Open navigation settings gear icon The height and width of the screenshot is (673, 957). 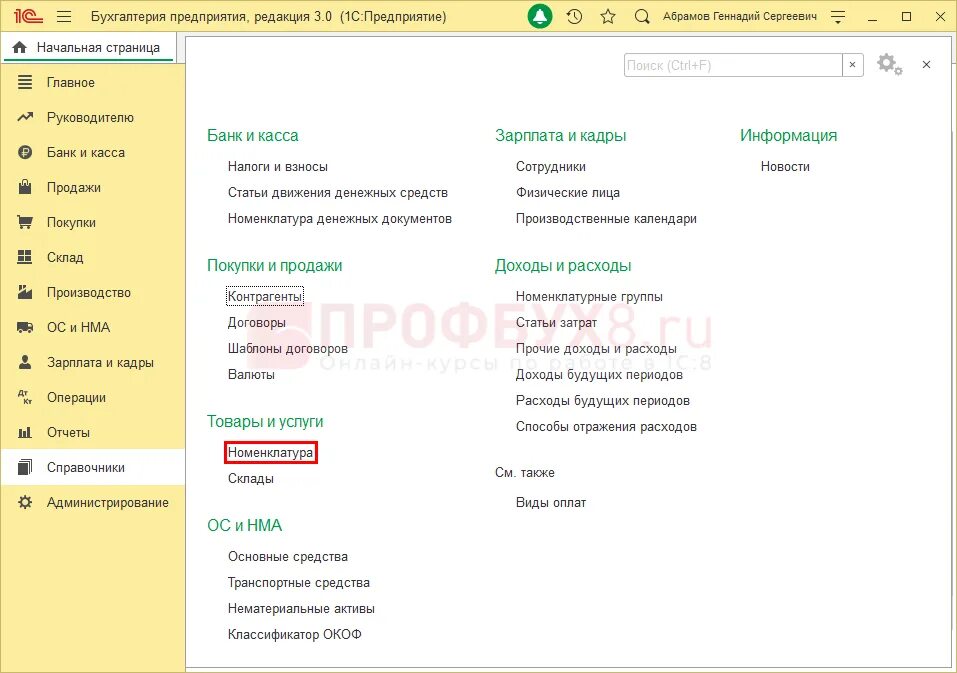[x=889, y=65]
